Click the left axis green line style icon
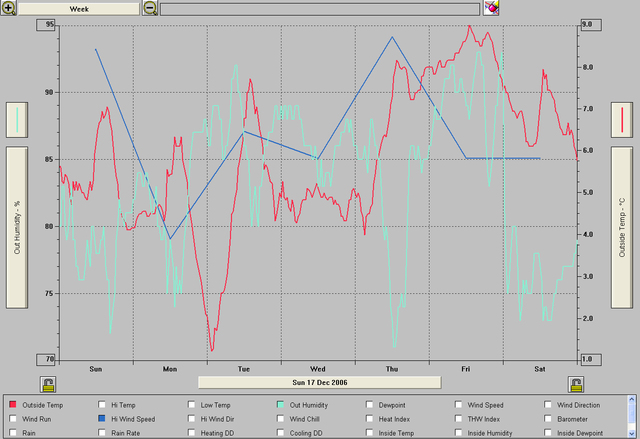Screen dimensions: 640x439 tap(19, 120)
